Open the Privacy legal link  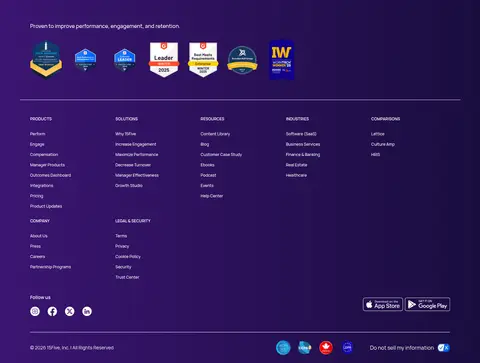pyautogui.click(x=122, y=246)
